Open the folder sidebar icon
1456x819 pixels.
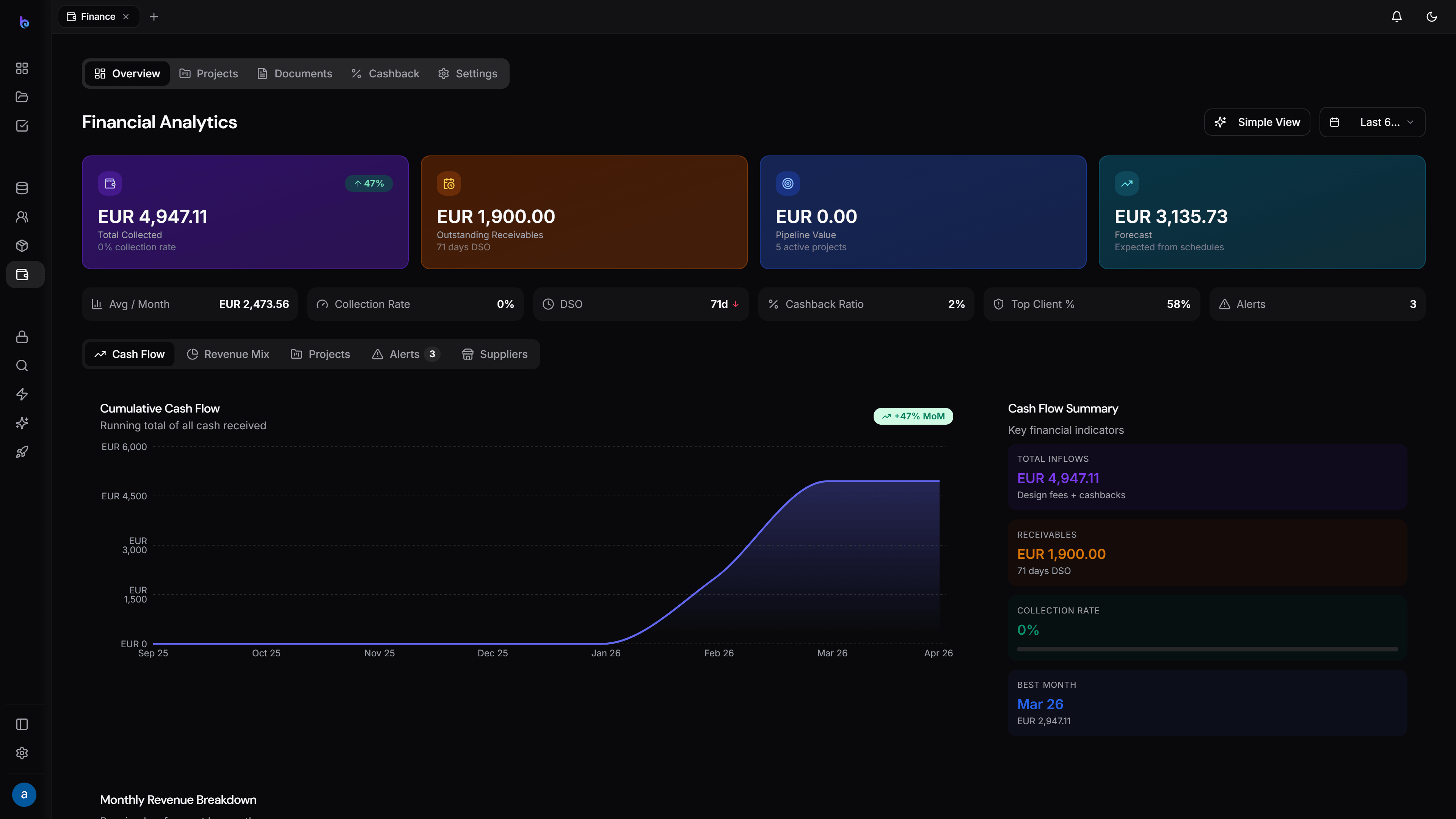pos(22,97)
